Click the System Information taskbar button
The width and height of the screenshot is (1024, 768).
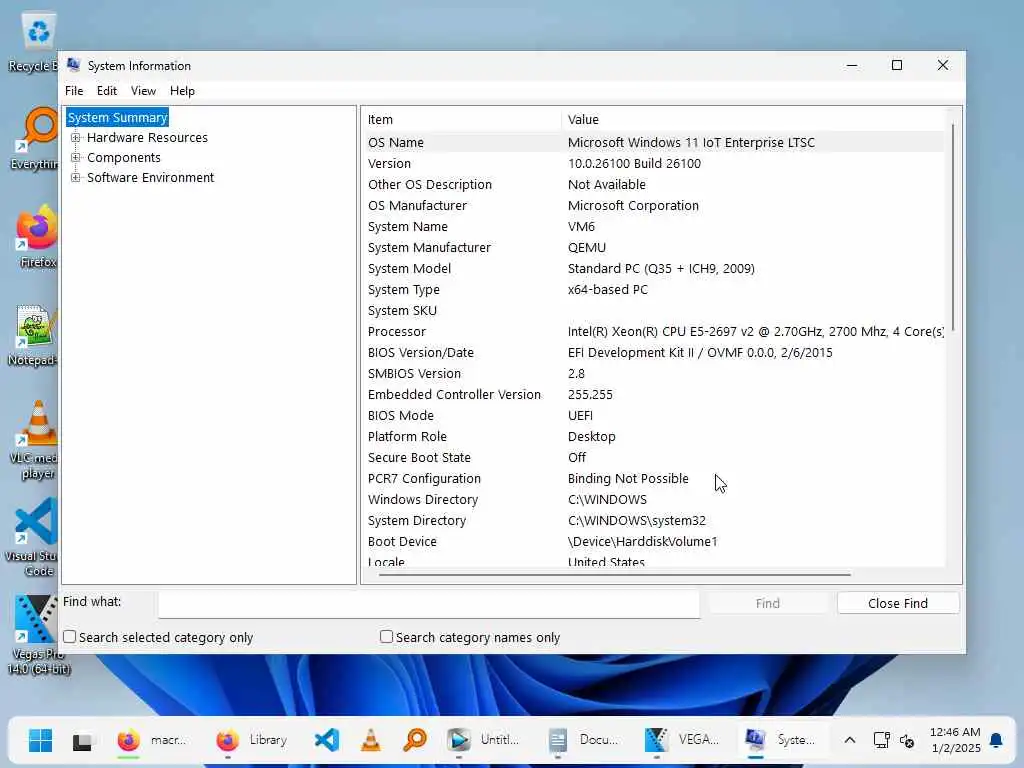point(782,740)
